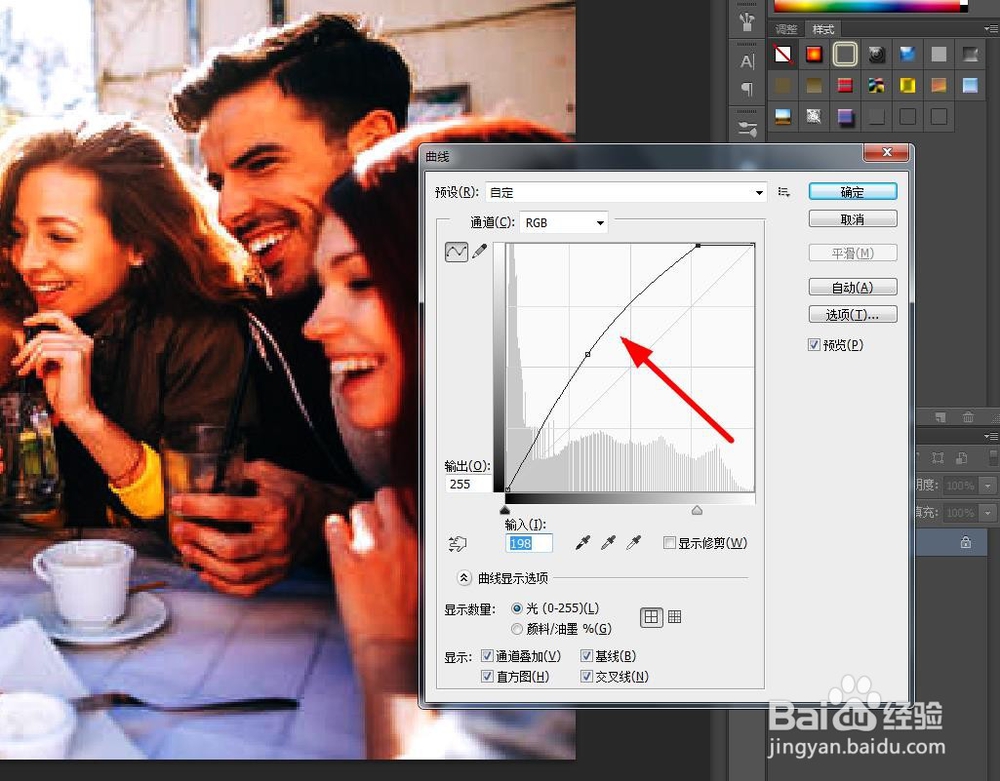Click the 自动(A) auto button

click(853, 287)
